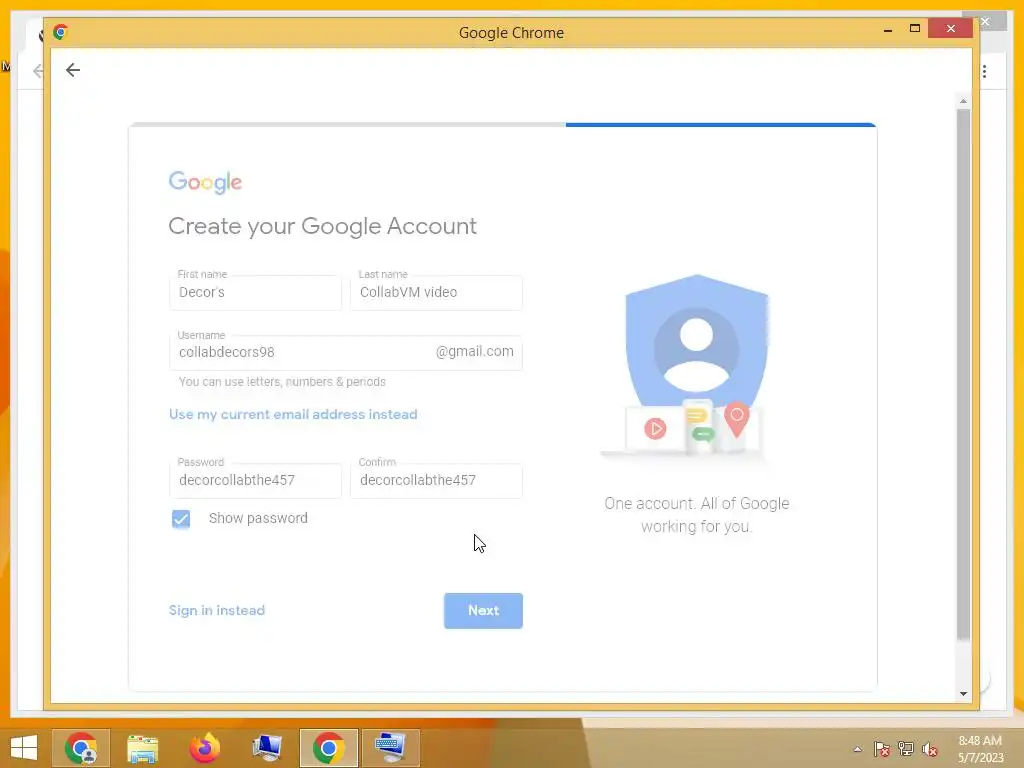The height and width of the screenshot is (768, 1024).
Task: Click the muted volume tray icon
Action: [929, 749]
